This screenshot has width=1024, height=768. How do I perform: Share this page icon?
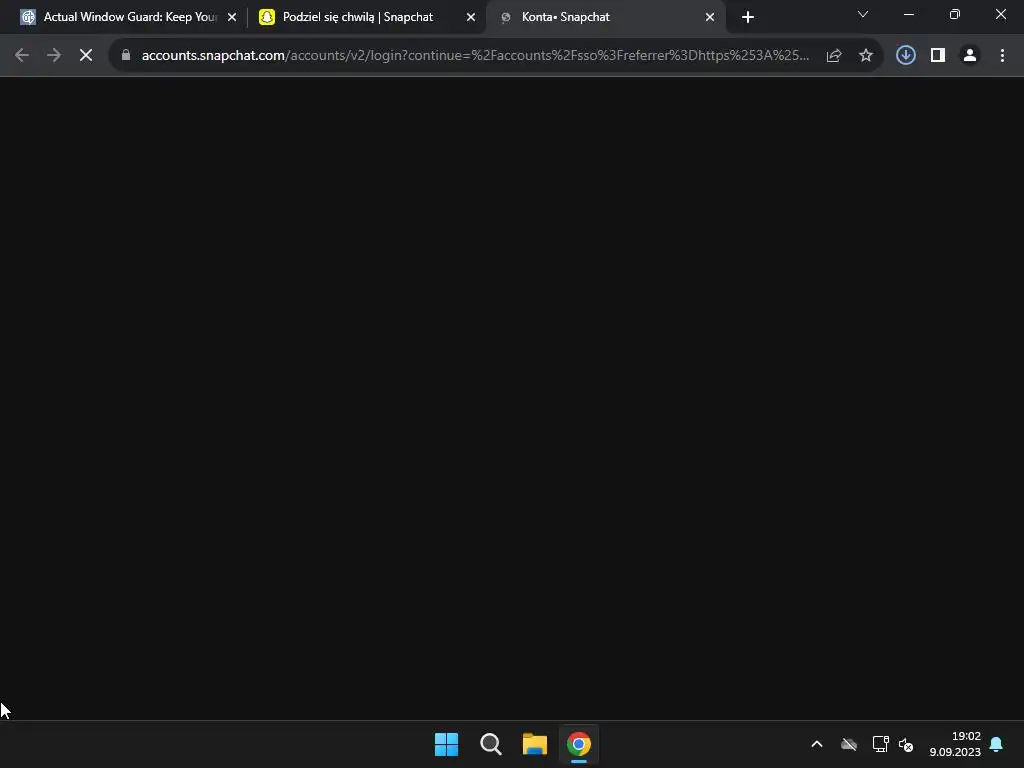click(x=834, y=56)
